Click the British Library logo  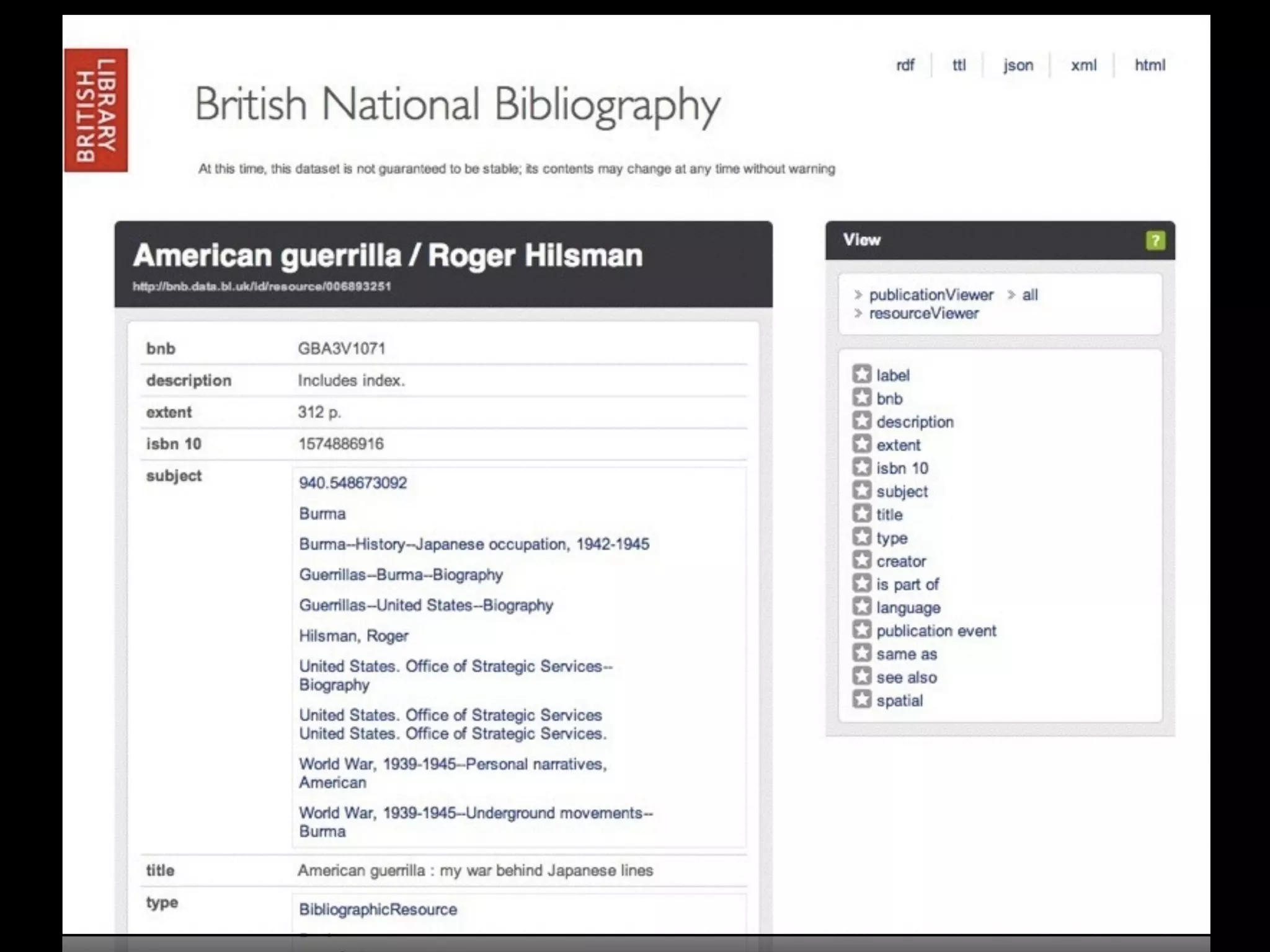[x=96, y=110]
